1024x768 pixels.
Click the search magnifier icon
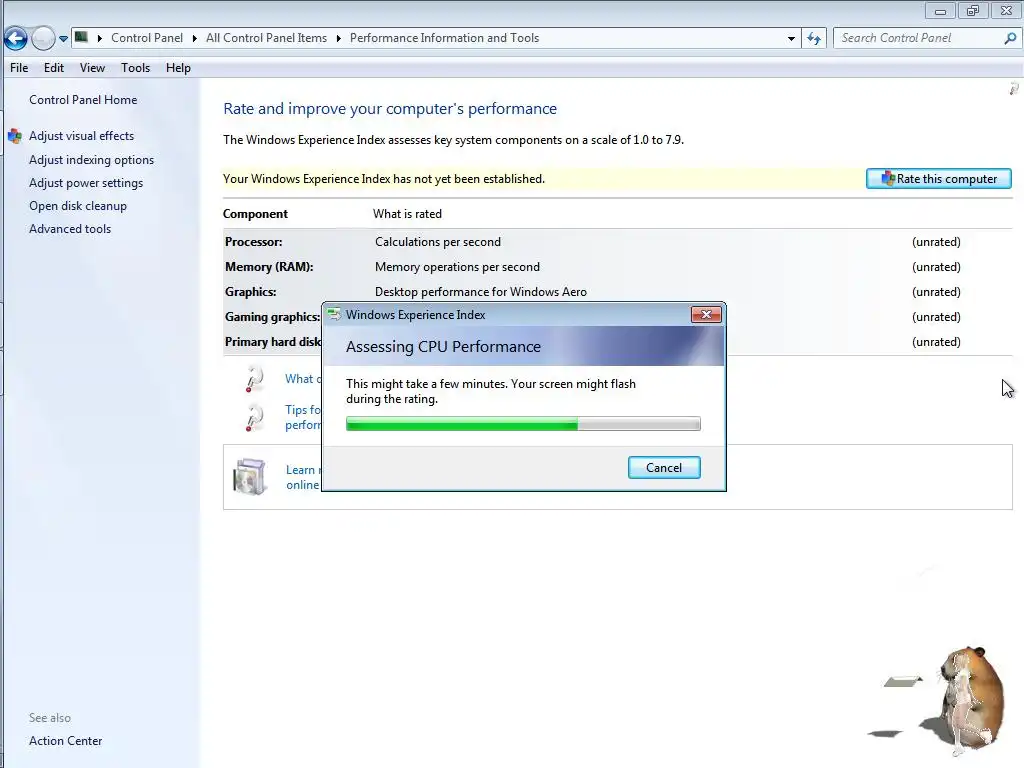pos(1010,38)
